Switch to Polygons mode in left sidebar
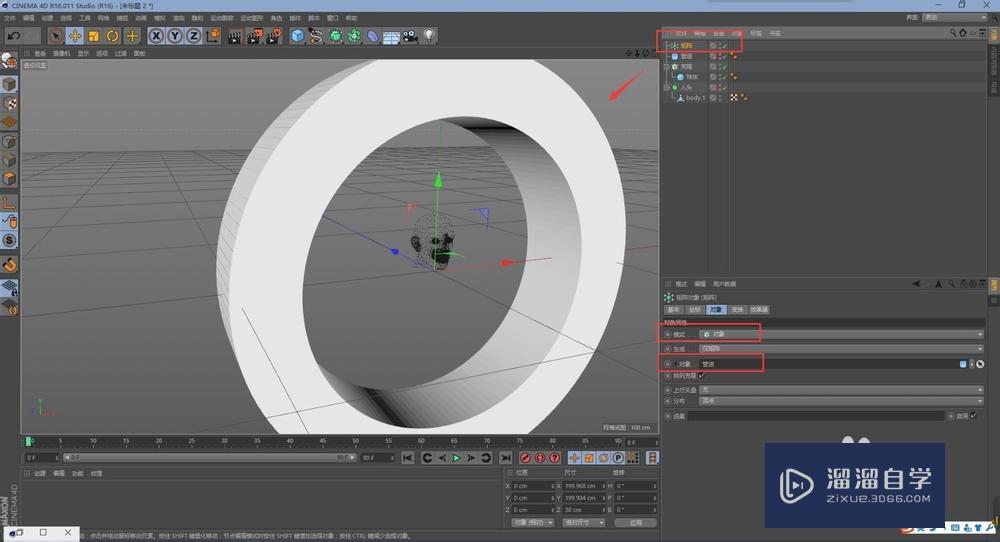This screenshot has width=1000, height=542. [x=9, y=179]
